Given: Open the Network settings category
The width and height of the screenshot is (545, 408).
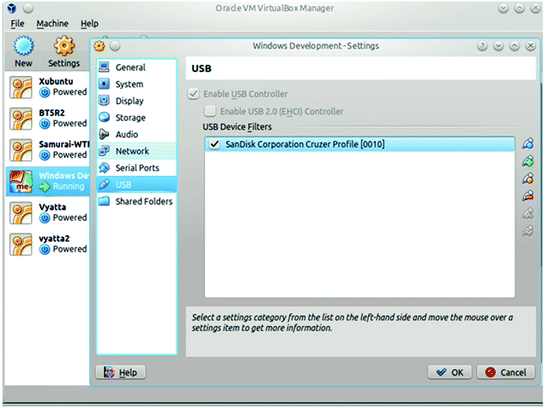Looking at the screenshot, I should (x=137, y=151).
